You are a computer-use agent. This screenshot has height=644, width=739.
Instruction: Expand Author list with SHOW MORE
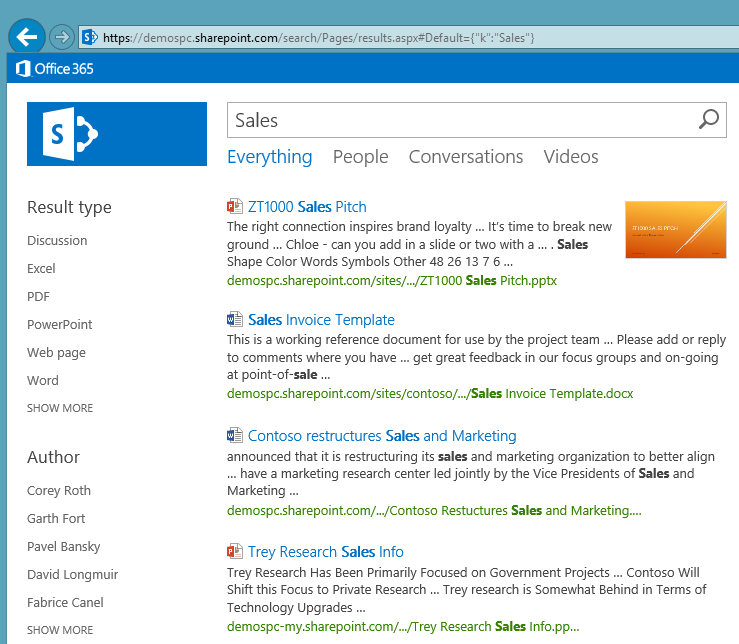(60, 630)
